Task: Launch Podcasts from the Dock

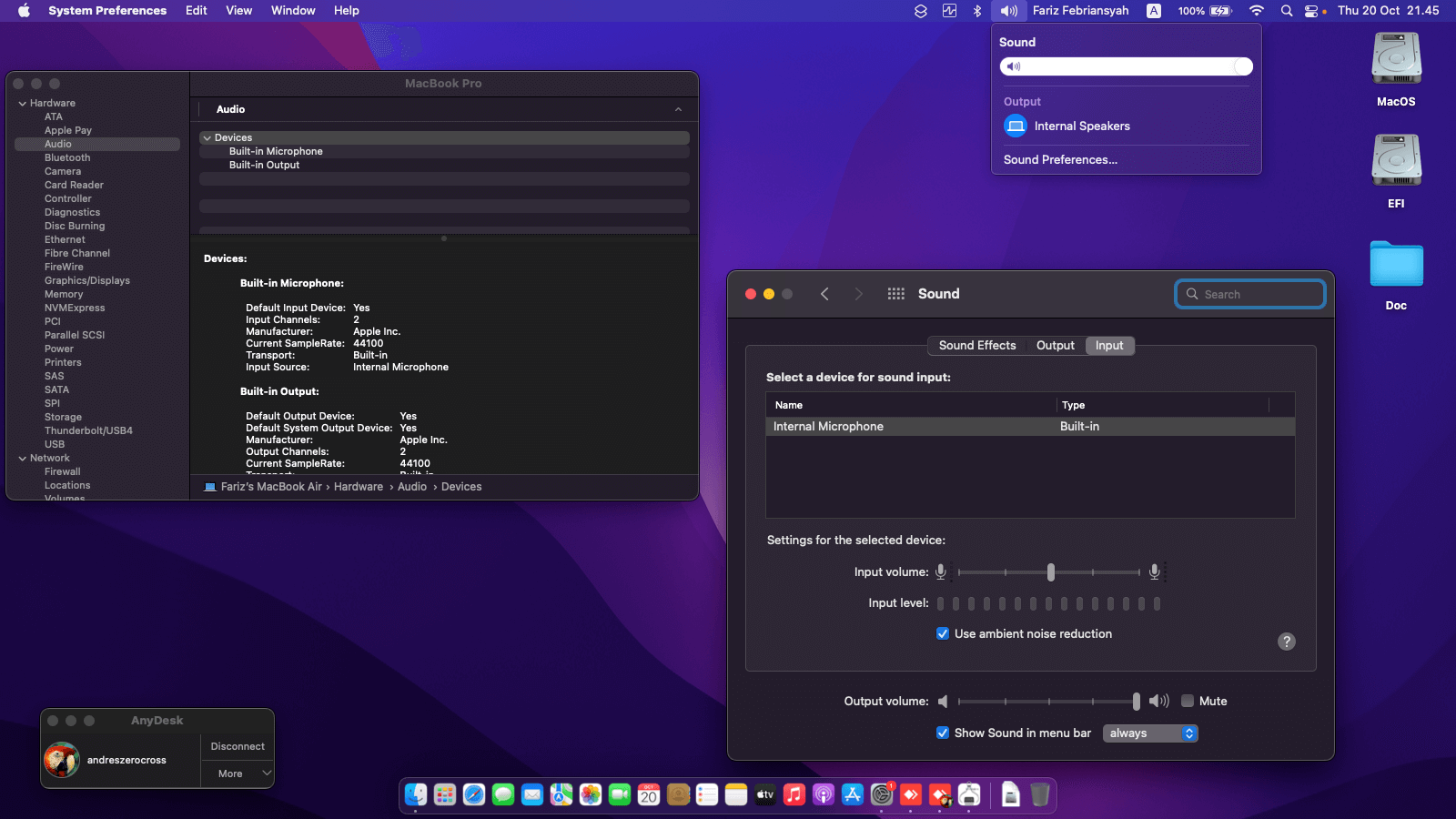Action: pyautogui.click(x=824, y=794)
